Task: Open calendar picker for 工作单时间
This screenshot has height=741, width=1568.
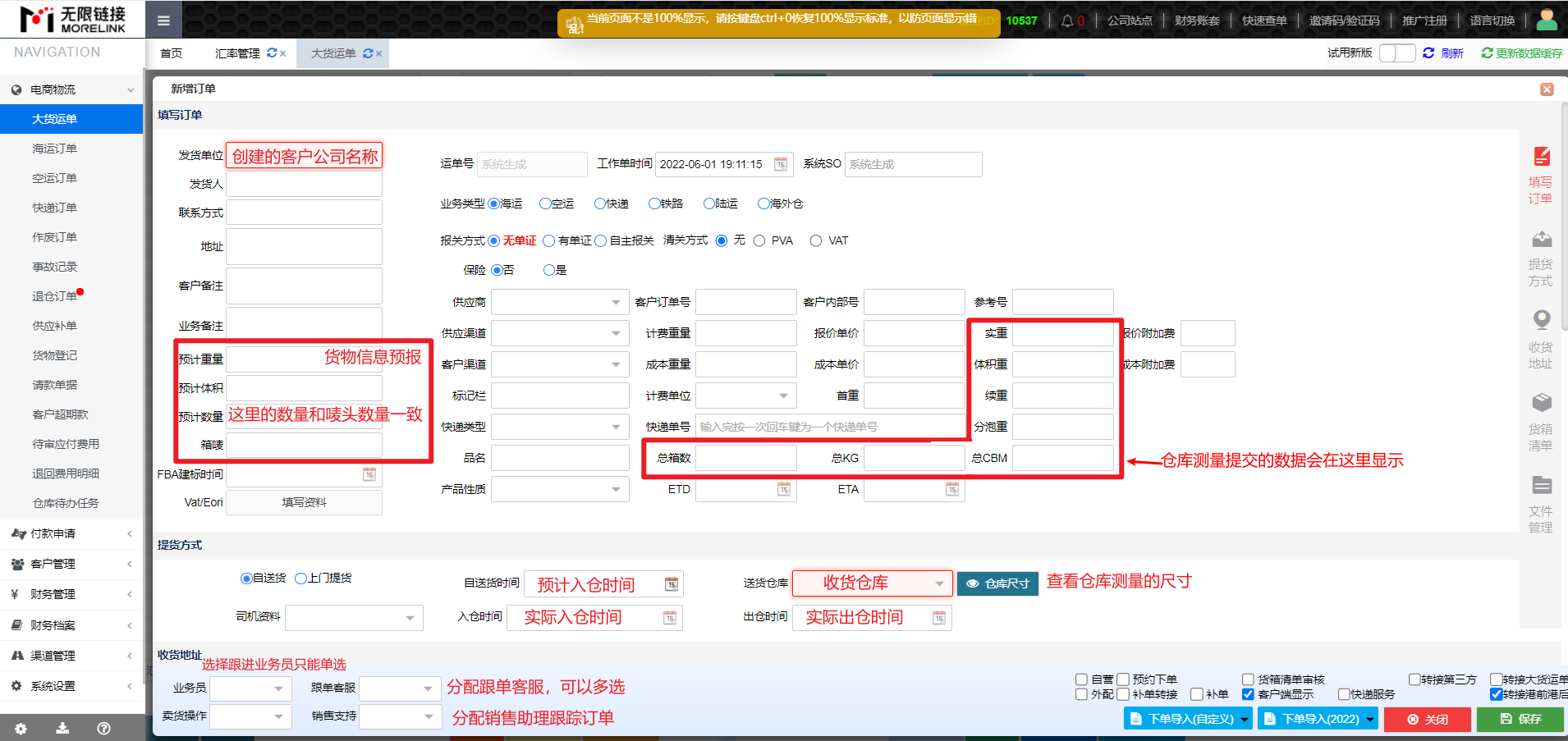Action: [x=781, y=164]
